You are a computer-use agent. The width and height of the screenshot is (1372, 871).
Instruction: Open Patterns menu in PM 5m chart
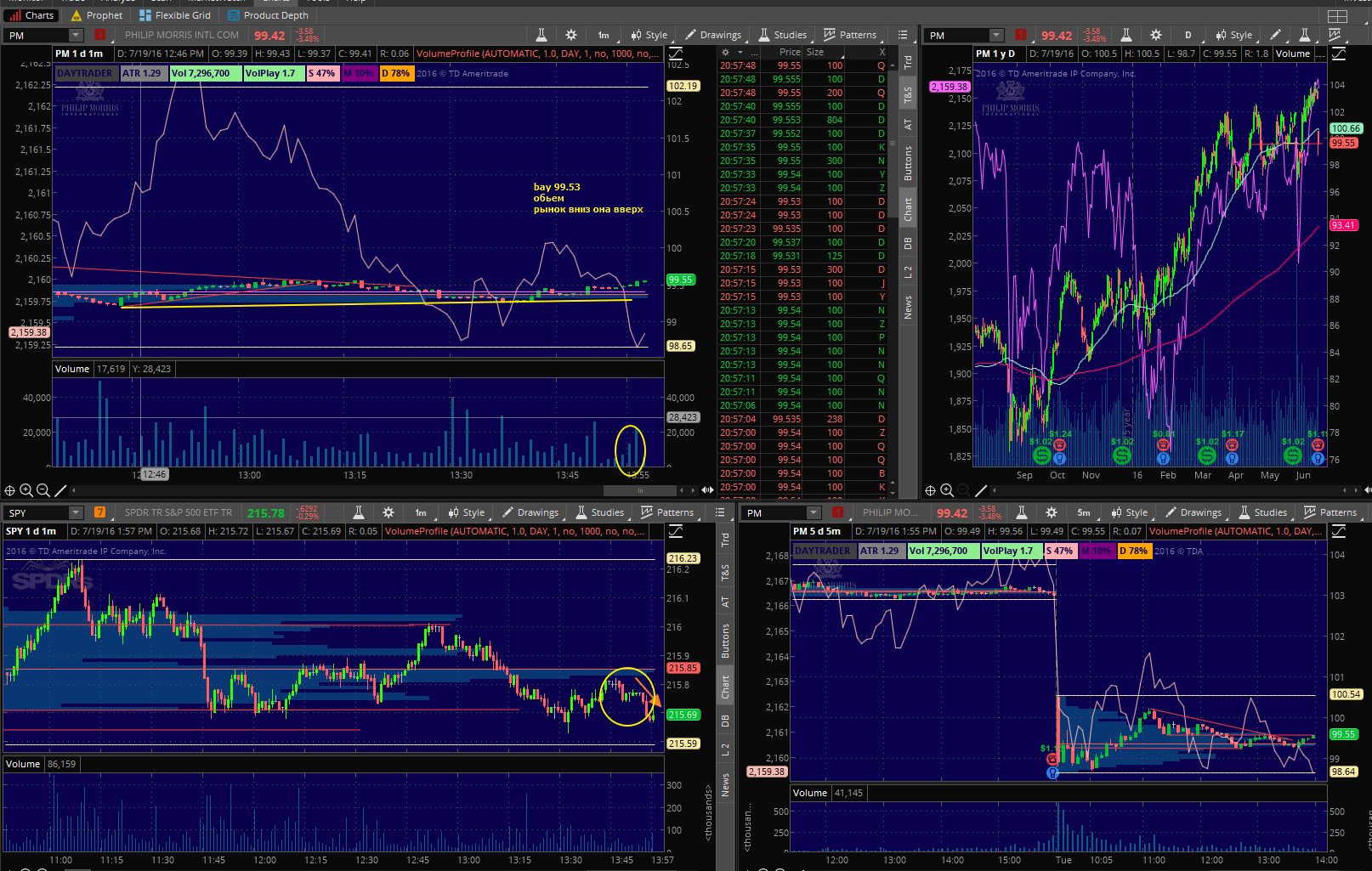[1330, 512]
